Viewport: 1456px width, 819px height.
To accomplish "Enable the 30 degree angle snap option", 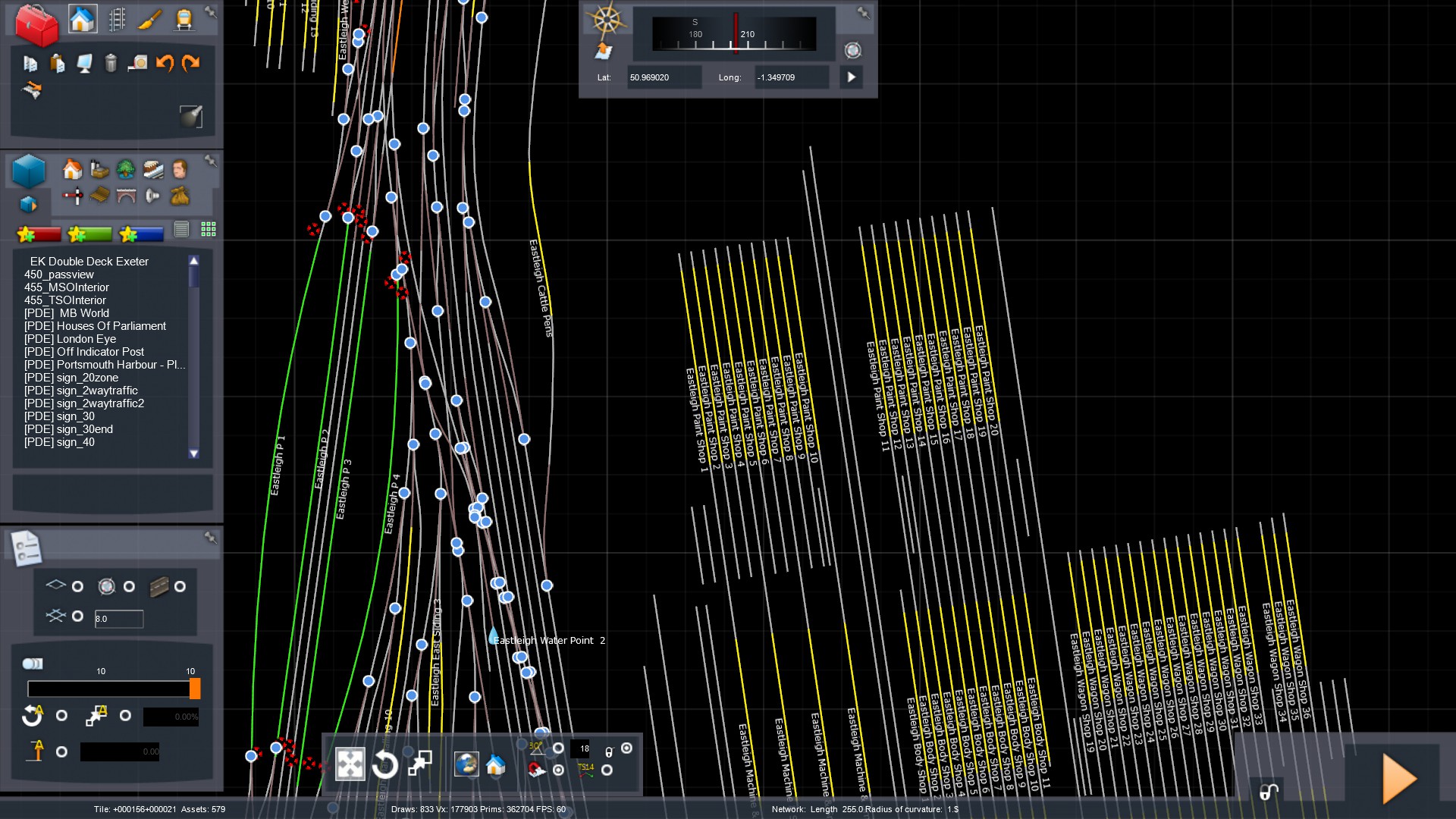I will 559,748.
